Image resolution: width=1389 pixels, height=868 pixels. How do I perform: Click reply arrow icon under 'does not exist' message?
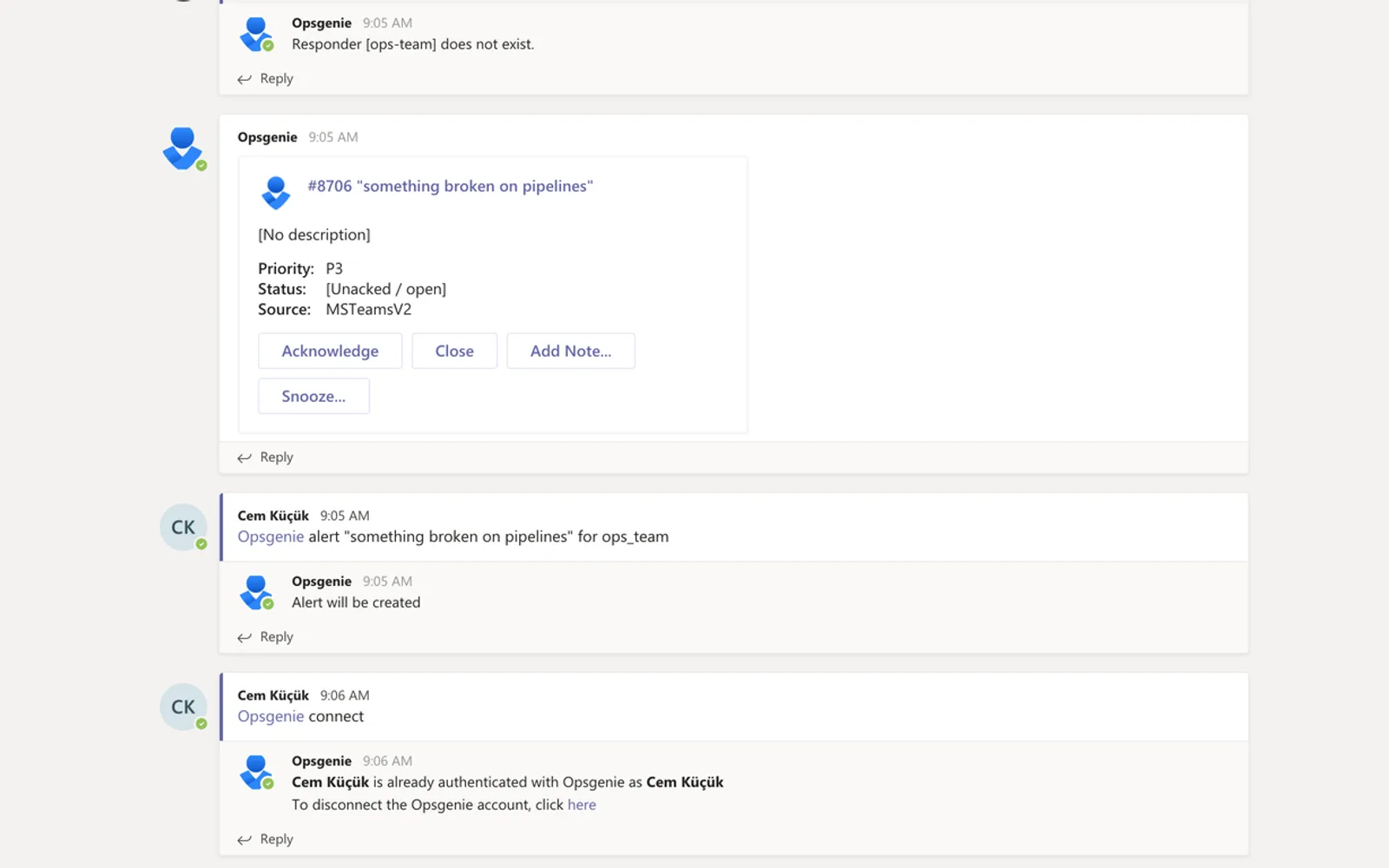tap(245, 79)
